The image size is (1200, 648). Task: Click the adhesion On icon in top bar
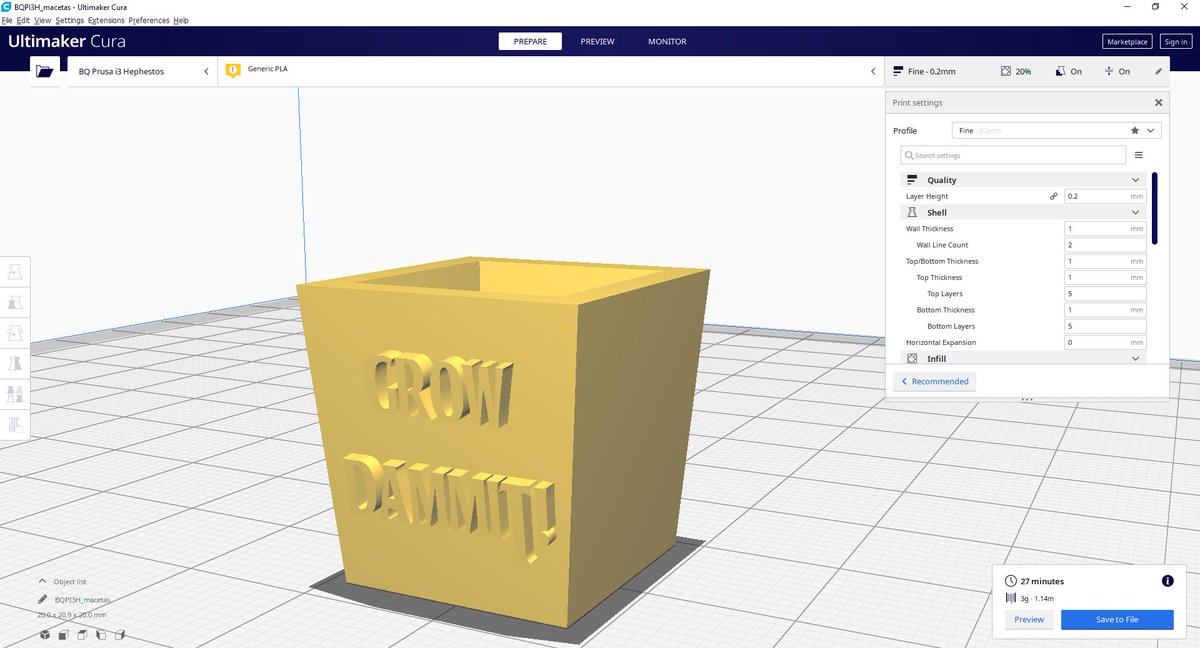click(x=1109, y=71)
